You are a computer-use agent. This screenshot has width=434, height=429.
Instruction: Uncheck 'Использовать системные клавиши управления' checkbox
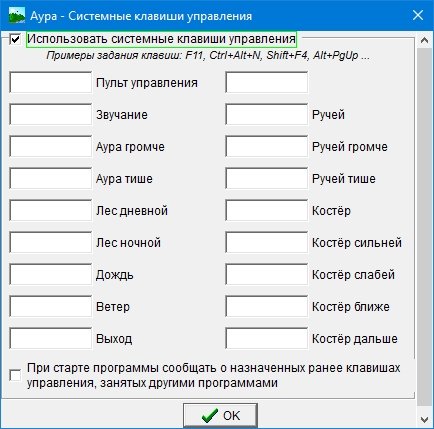(x=15, y=39)
